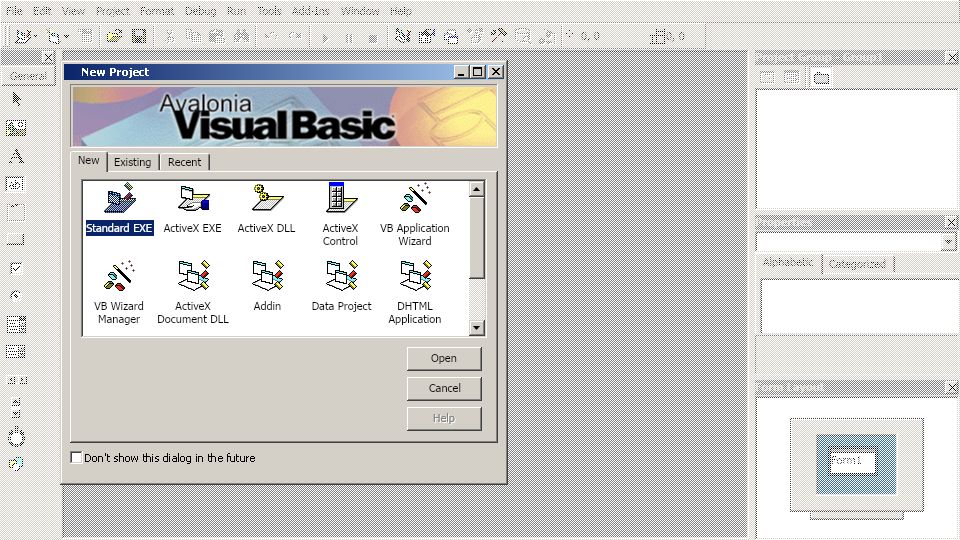Viewport: 960px width, 540px height.
Task: Select the Frame control in the toolbox
Action: [x=16, y=212]
